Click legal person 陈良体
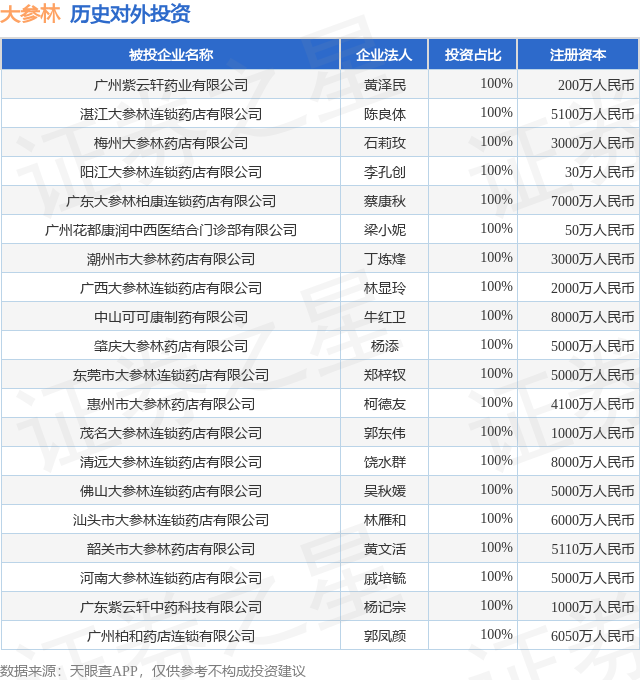 click(x=385, y=114)
